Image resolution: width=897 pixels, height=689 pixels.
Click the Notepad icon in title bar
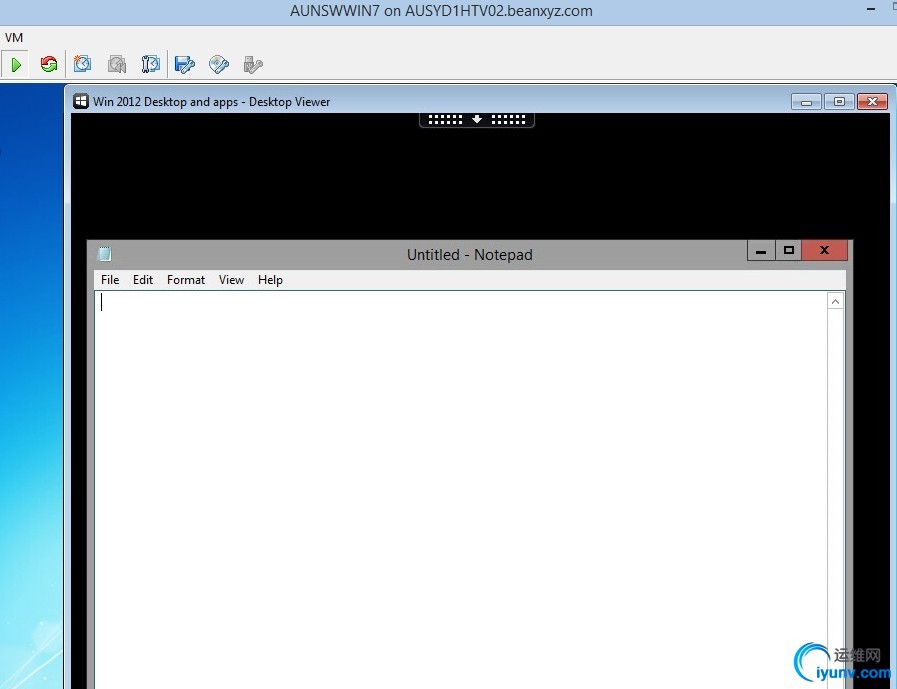[105, 254]
